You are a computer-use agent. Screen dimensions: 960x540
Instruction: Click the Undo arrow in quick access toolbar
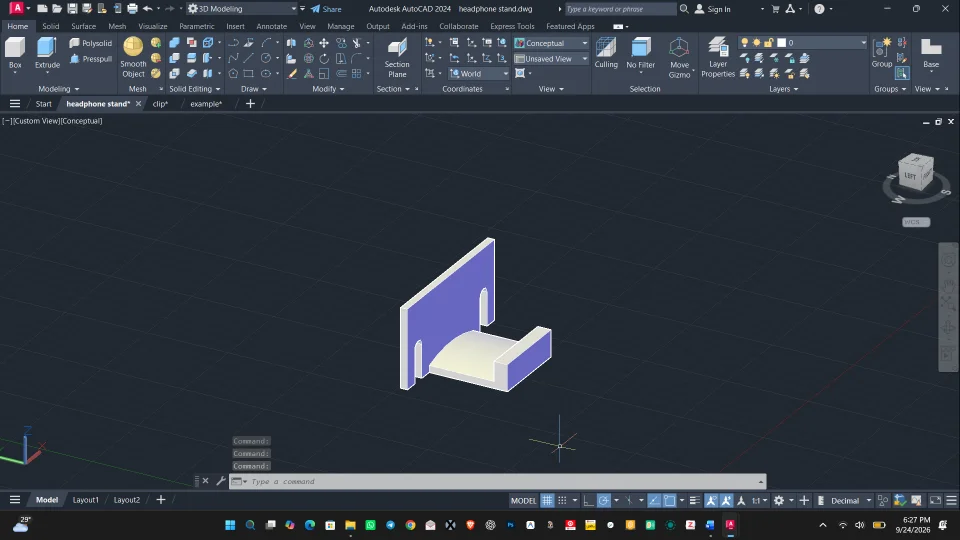click(148, 9)
